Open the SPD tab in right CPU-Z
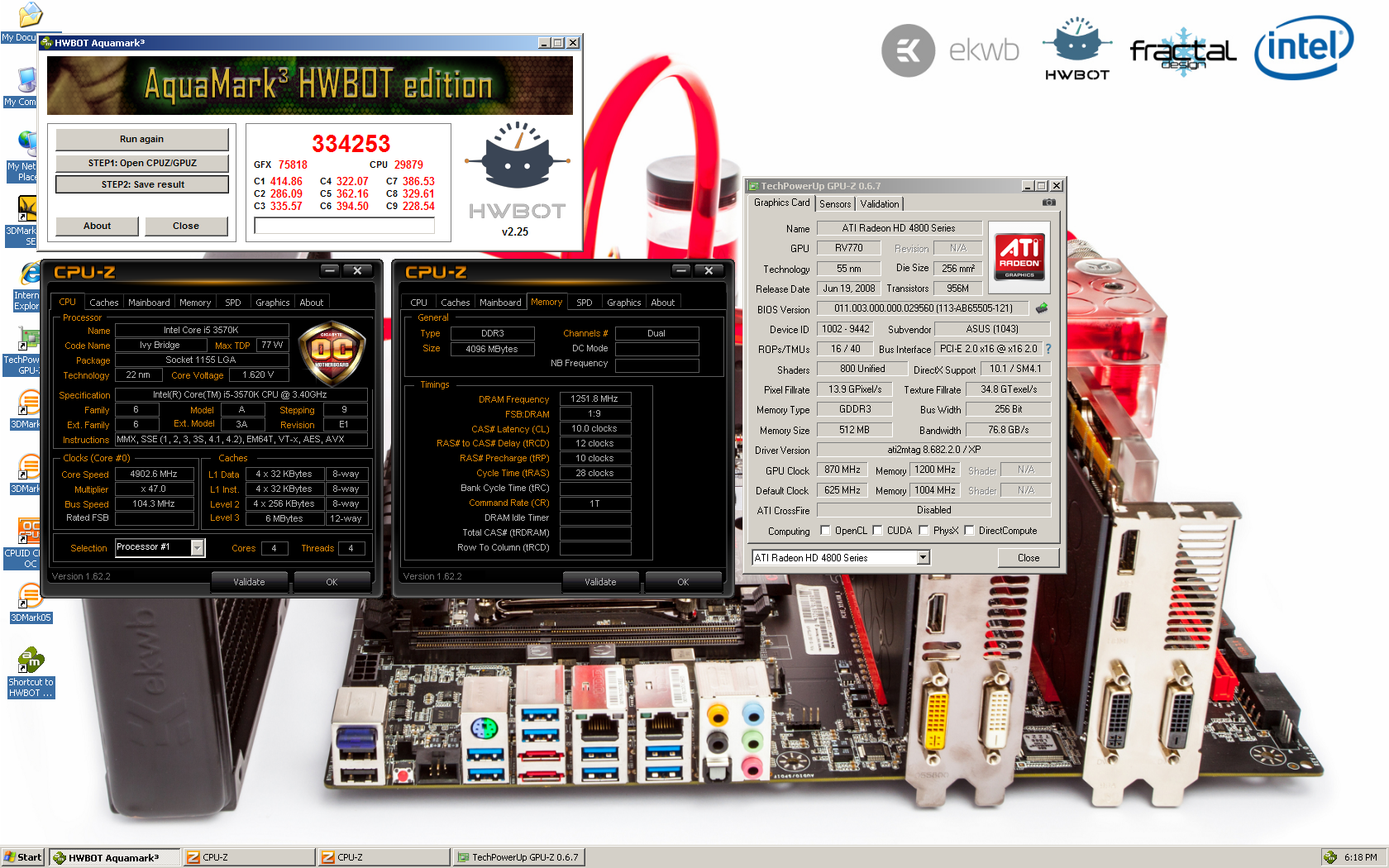This screenshot has height=868, width=1389. [x=585, y=303]
